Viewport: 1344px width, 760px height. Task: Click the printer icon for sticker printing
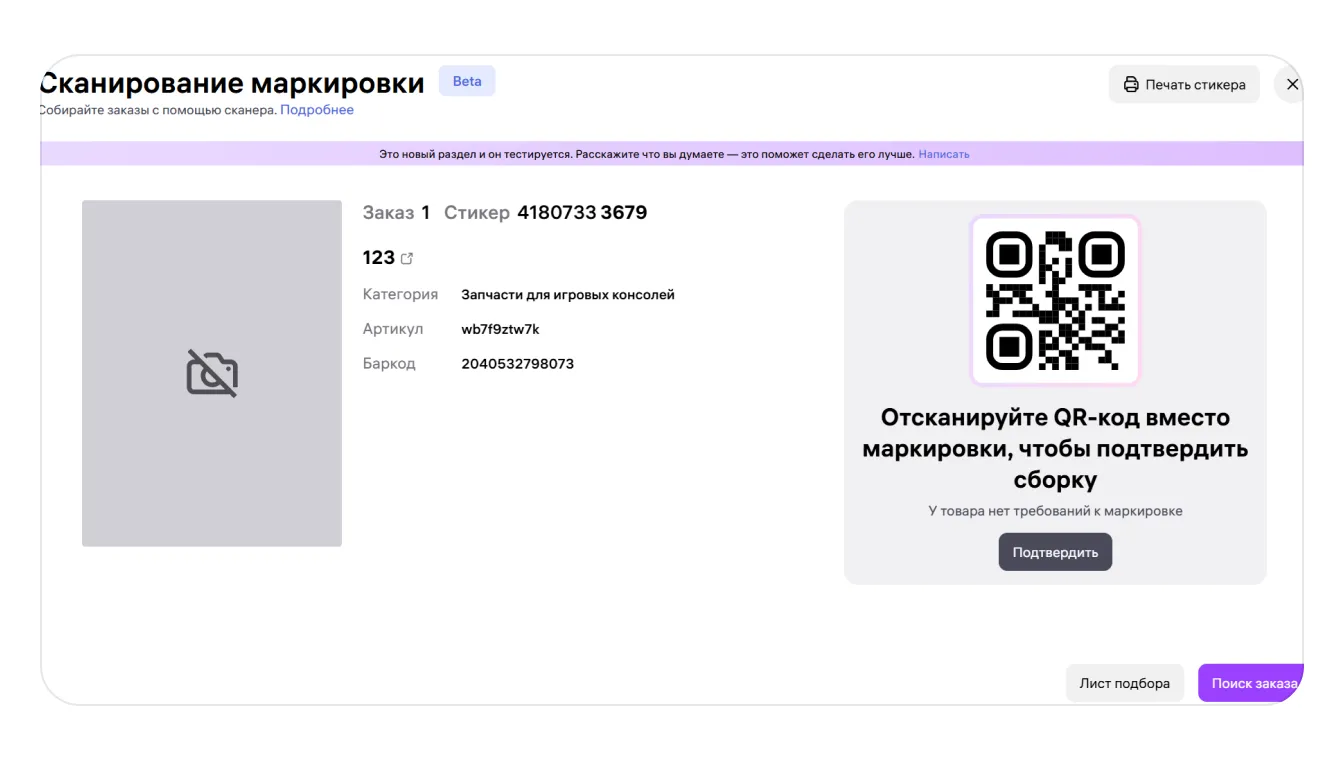tap(1131, 85)
